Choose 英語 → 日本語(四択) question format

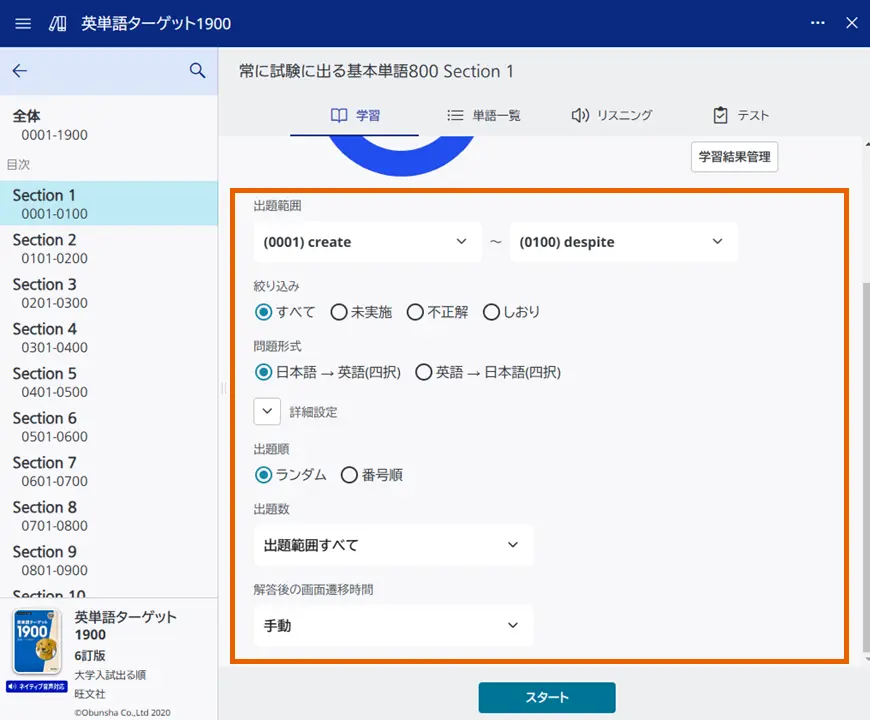click(x=424, y=372)
